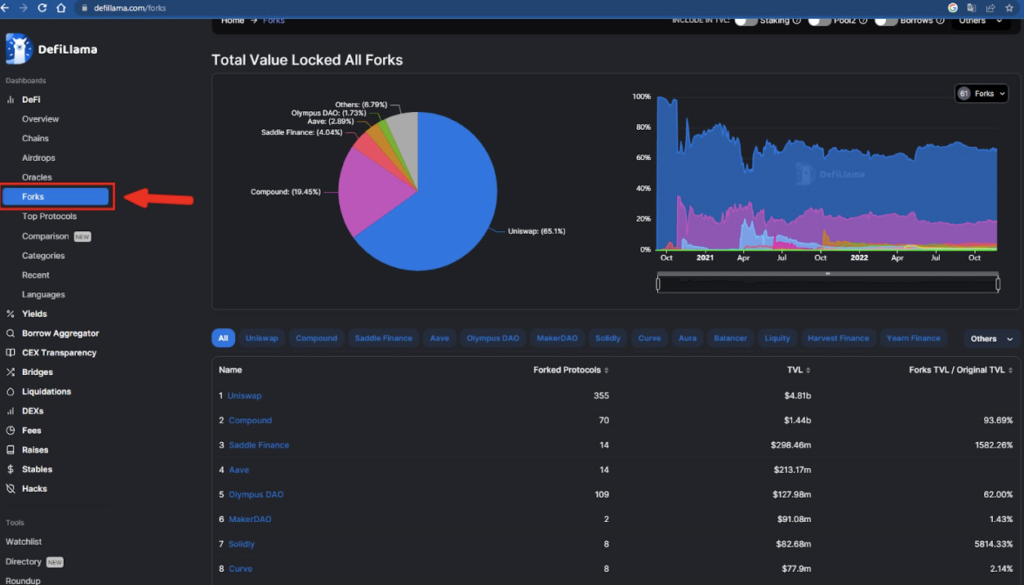The image size is (1024, 585).
Task: Click the Bridges shuffle icon
Action: click(x=10, y=372)
